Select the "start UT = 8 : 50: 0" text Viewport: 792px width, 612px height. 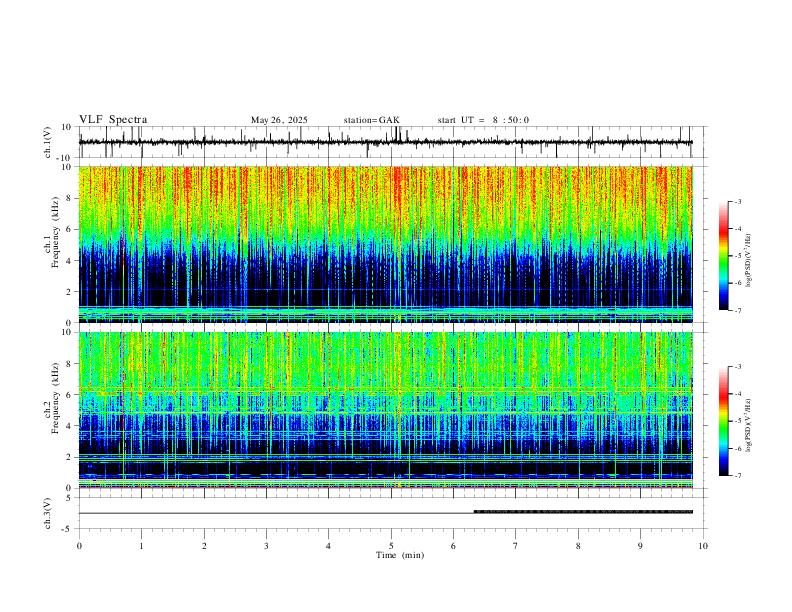coord(483,120)
